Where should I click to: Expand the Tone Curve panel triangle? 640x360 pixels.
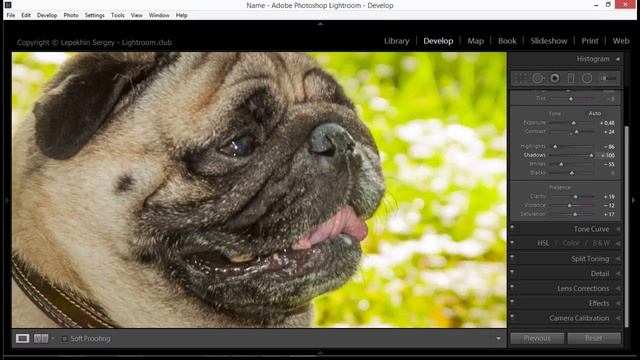coord(618,229)
